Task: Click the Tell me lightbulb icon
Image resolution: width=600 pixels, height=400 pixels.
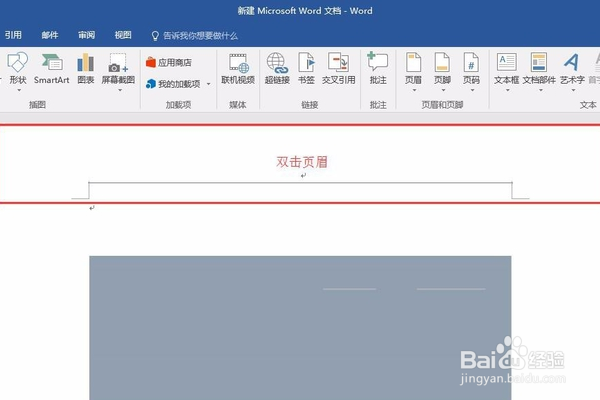Action: [x=155, y=36]
